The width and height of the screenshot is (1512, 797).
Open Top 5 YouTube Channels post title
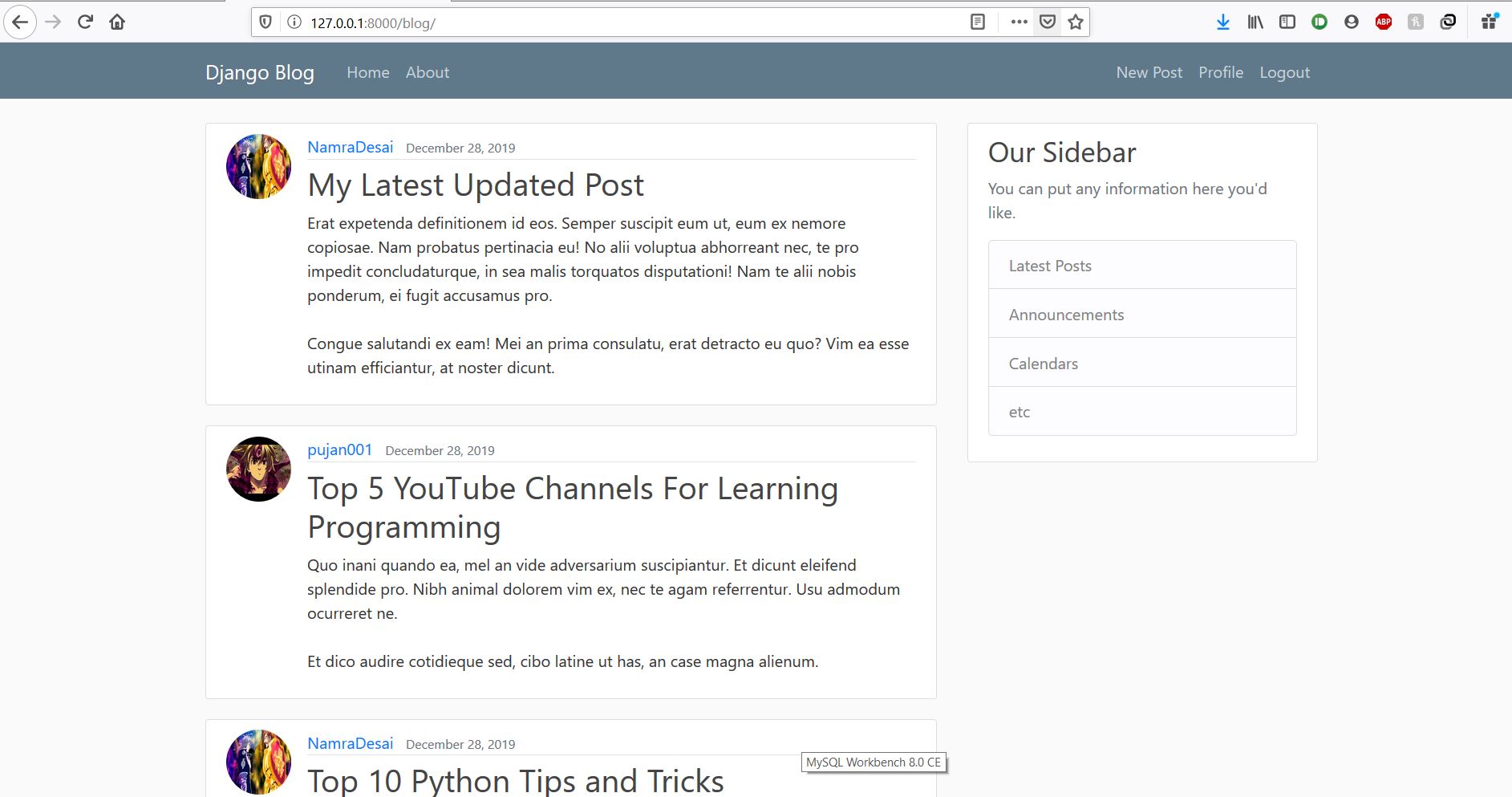[573, 507]
